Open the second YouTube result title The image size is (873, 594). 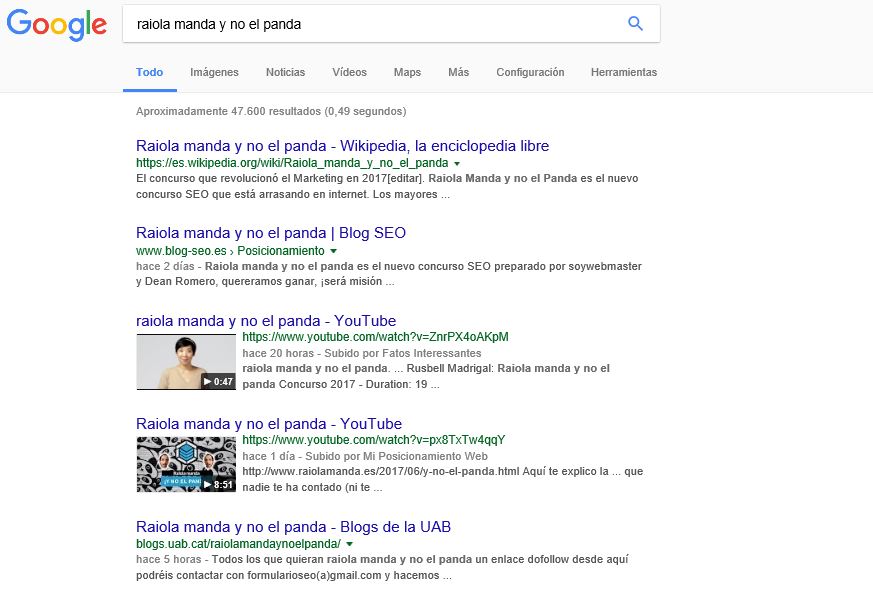[269, 424]
